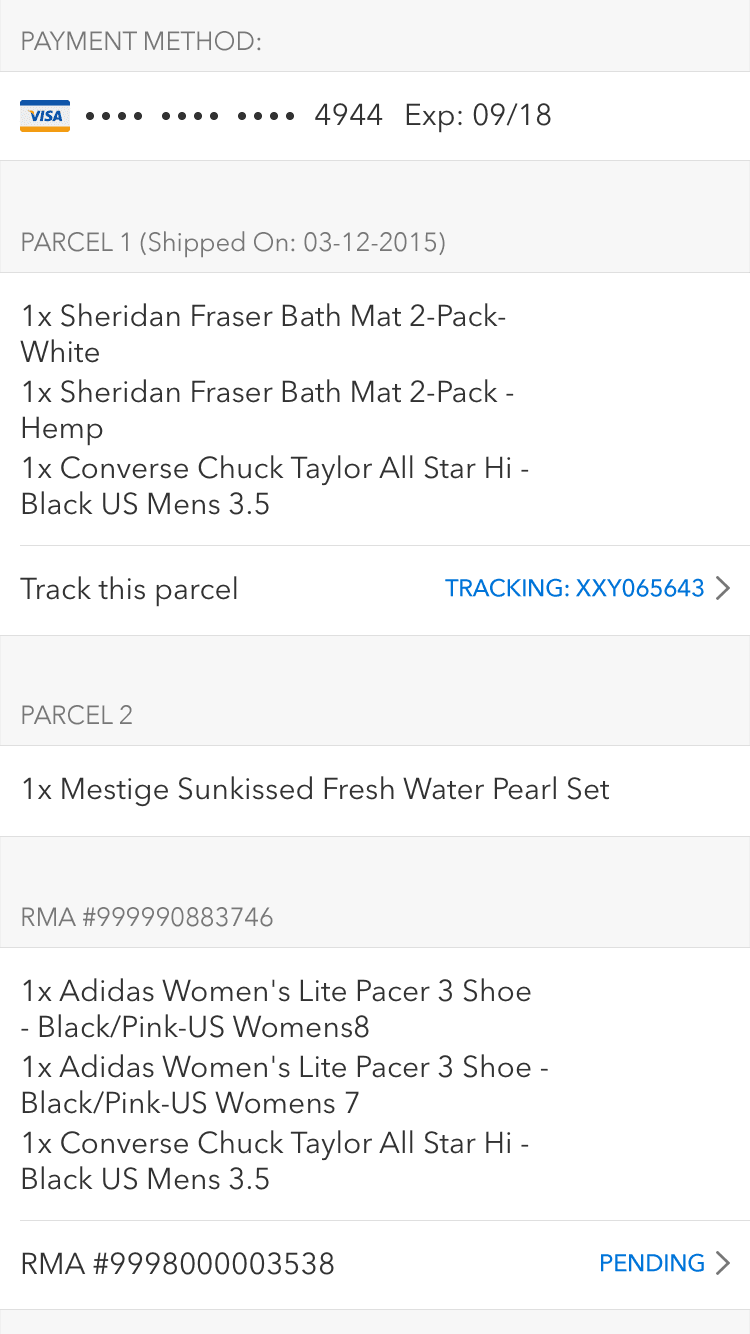Tap the PARCEL 2 section header
Image resolution: width=750 pixels, height=1334 pixels.
pos(77,716)
